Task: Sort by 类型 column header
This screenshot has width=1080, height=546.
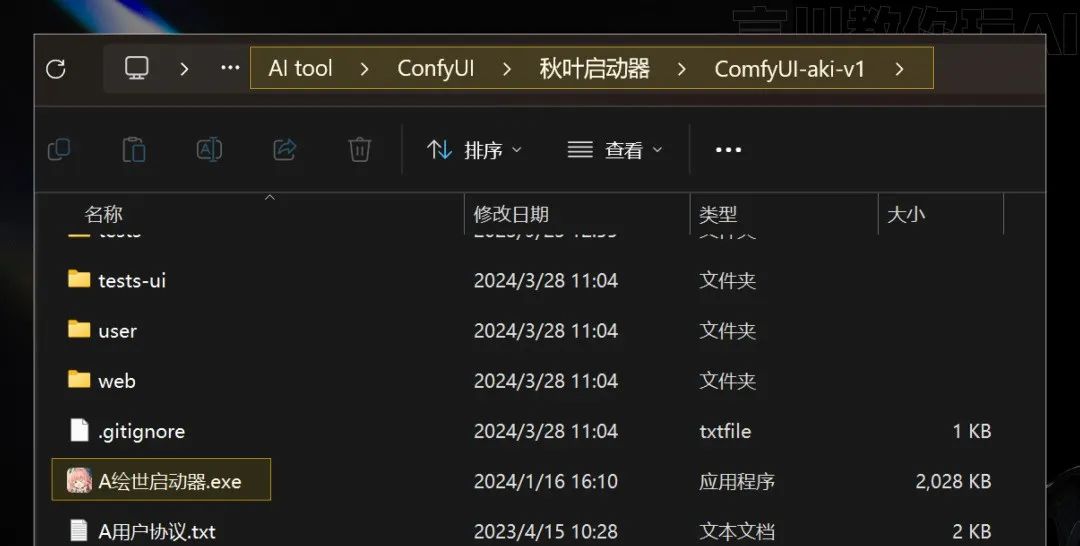Action: (718, 214)
